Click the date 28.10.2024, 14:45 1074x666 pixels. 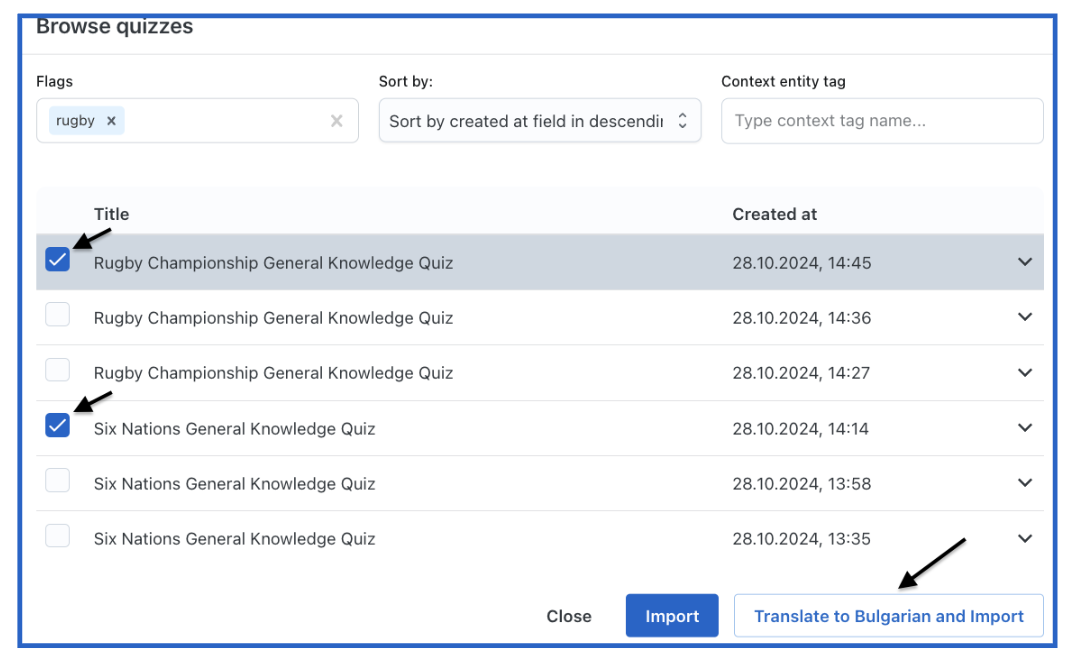pyautogui.click(x=801, y=263)
